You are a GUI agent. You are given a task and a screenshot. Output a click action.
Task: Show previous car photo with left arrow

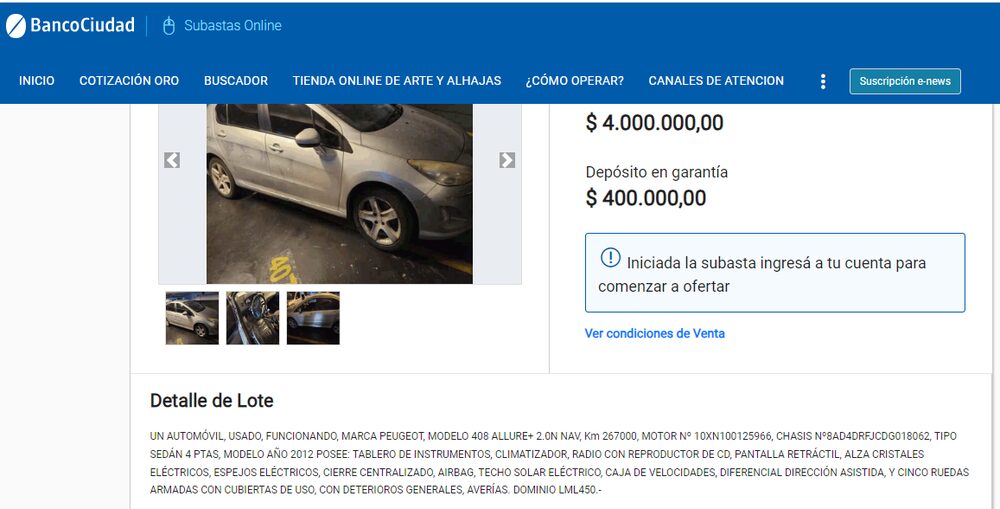pyautogui.click(x=172, y=160)
